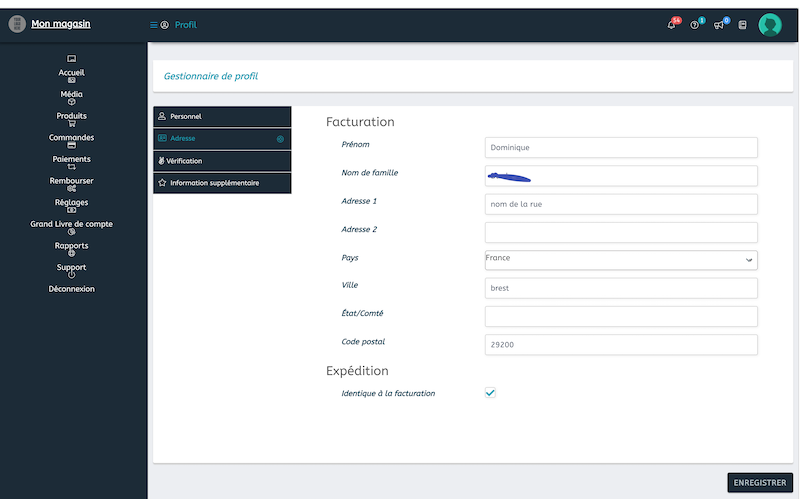Click the Expédition section heading

click(357, 371)
